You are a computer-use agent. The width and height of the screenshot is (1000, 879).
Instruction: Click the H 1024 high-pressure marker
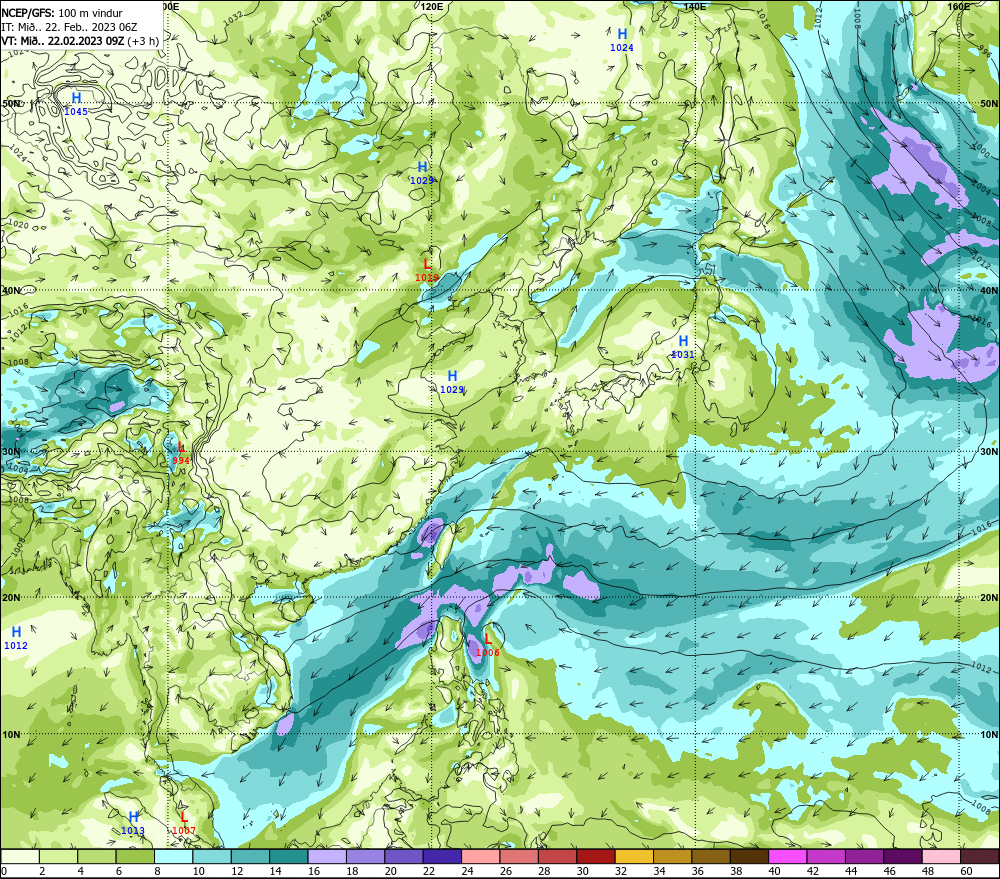pos(622,40)
